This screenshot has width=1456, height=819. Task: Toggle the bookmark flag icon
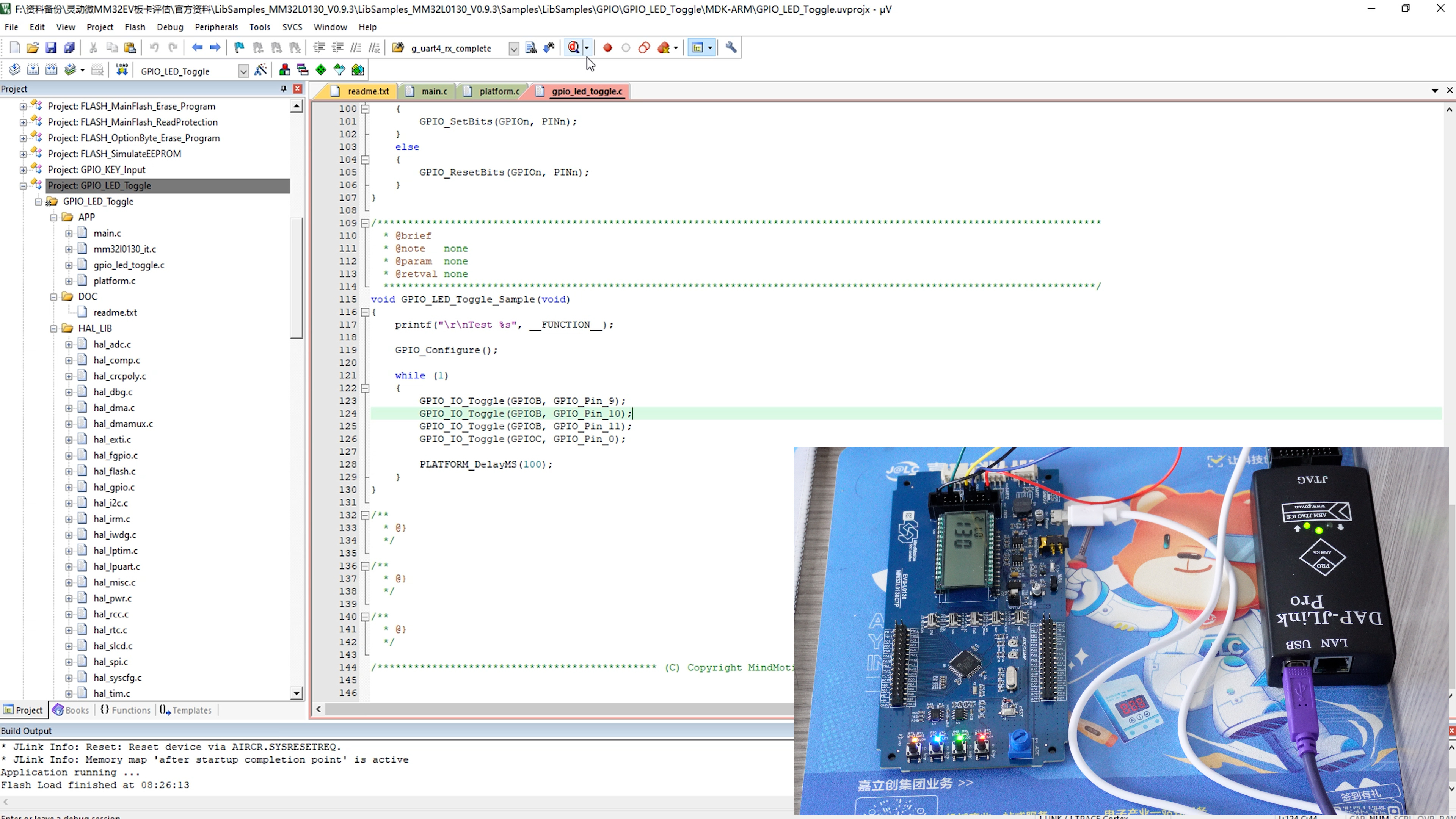(x=239, y=48)
